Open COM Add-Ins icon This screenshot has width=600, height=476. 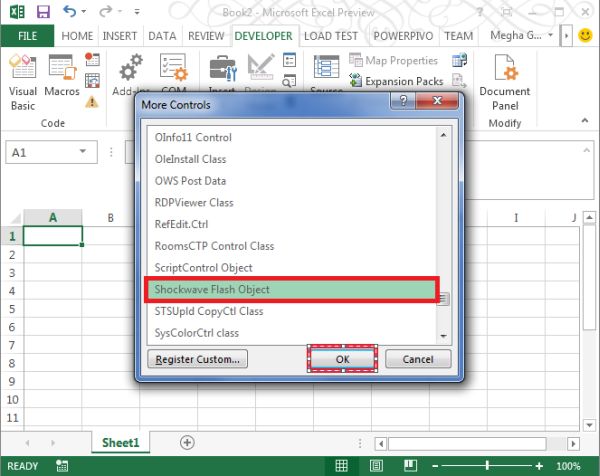click(x=174, y=67)
